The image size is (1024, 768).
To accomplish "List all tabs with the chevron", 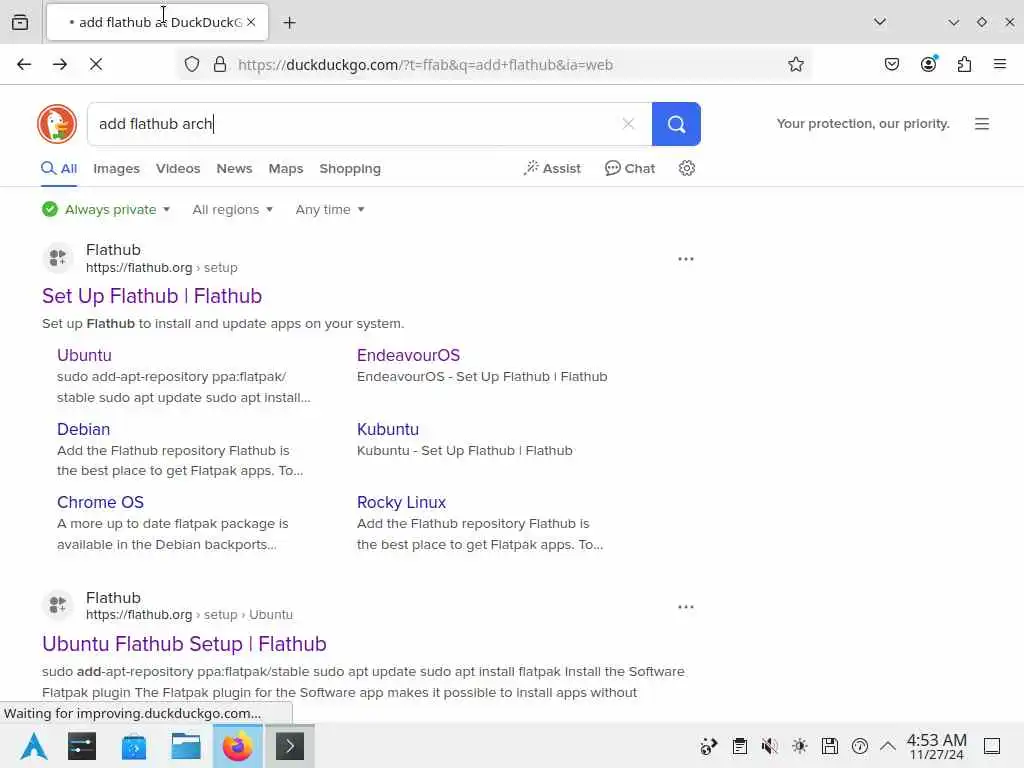I will coord(880,22).
